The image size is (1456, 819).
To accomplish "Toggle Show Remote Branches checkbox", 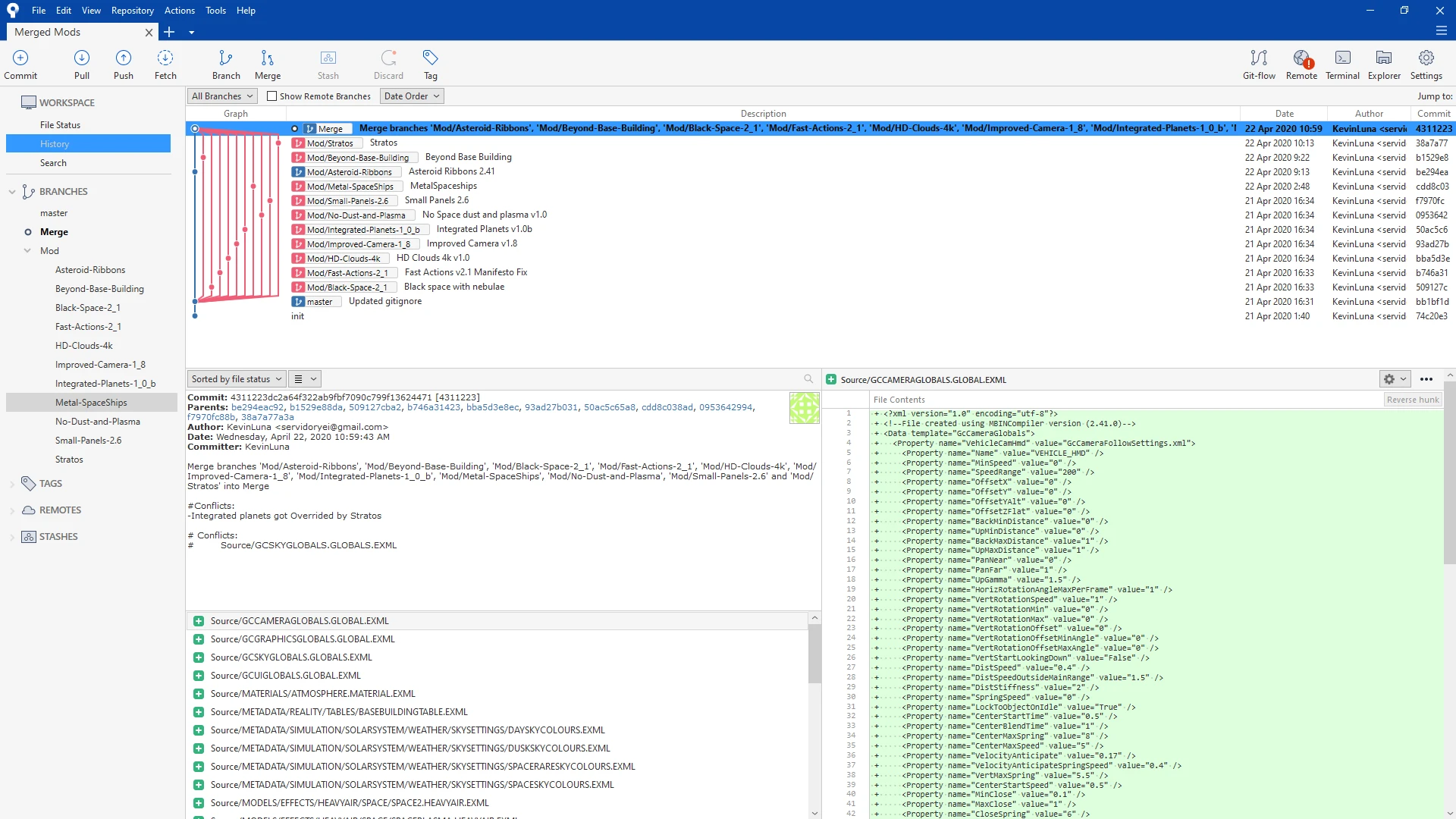I will (x=270, y=96).
